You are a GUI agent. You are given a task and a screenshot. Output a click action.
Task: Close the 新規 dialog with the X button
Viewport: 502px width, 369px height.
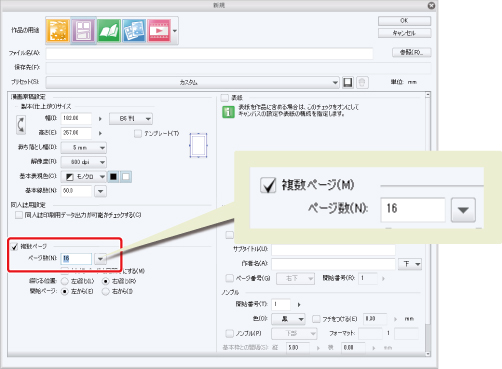tap(431, 6)
